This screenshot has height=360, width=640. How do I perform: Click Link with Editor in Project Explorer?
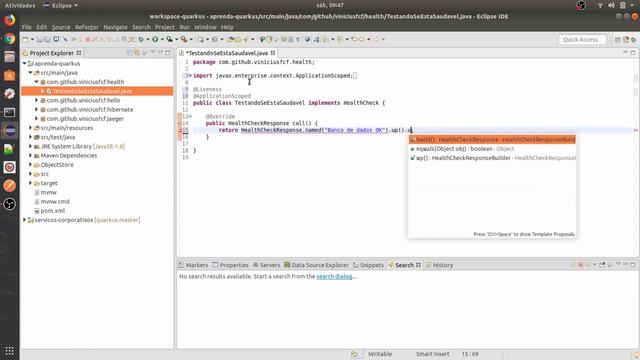coord(137,53)
